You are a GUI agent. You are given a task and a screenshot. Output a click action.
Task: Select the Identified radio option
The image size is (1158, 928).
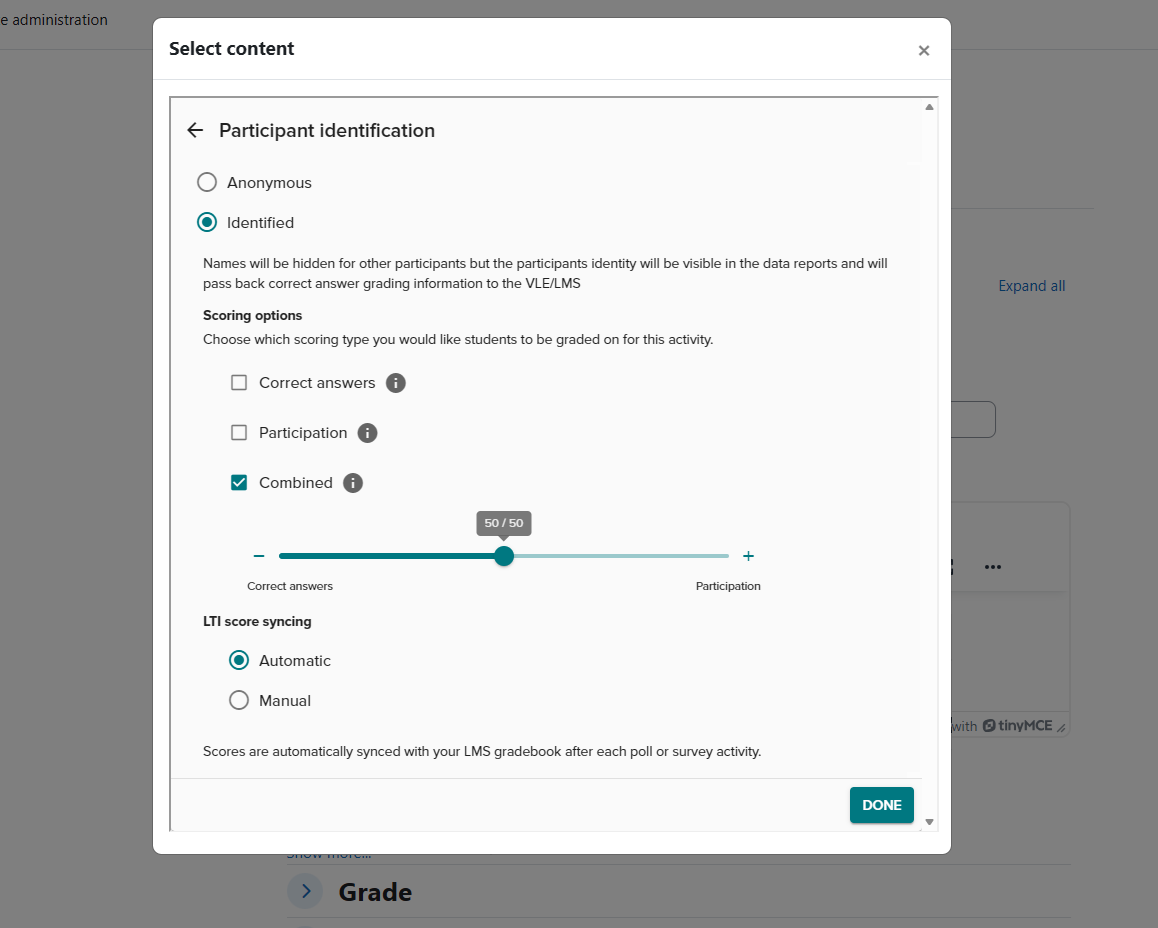pos(207,222)
